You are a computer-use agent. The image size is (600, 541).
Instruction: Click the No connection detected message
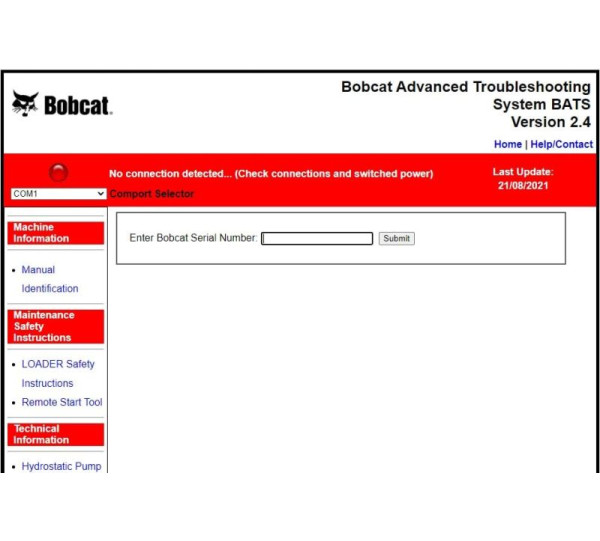(x=271, y=173)
